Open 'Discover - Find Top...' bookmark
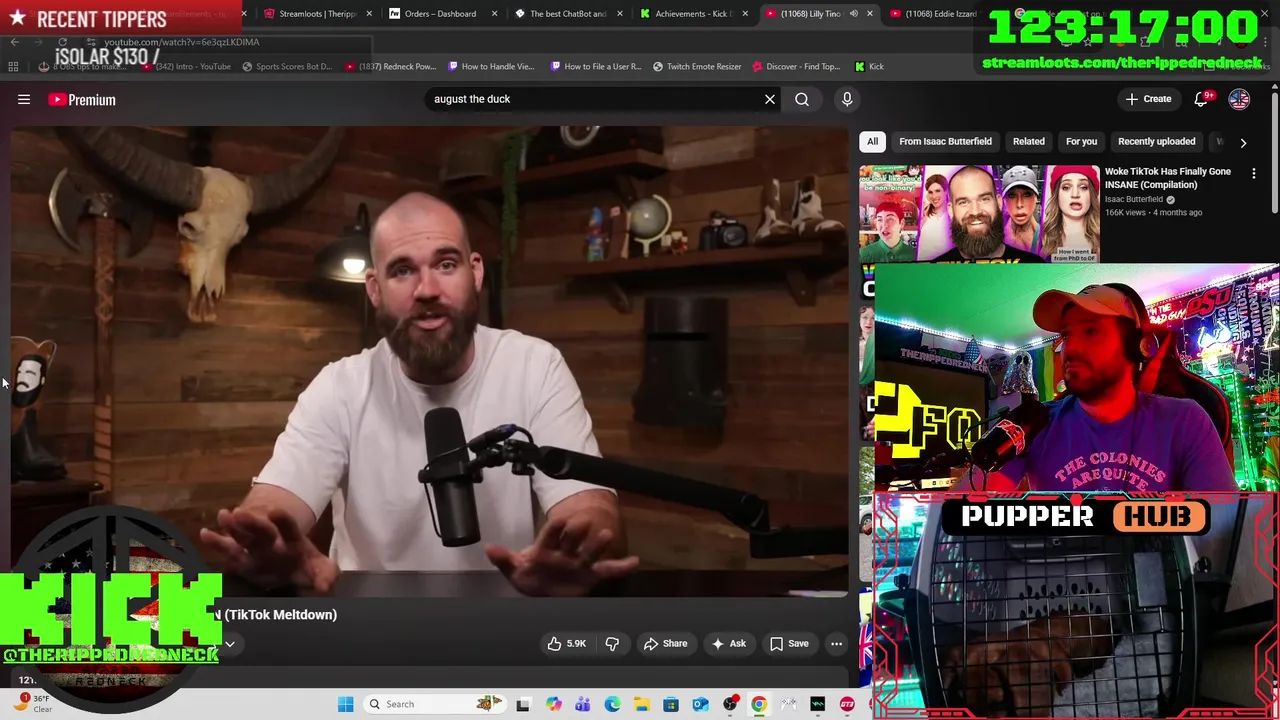Screen dimensions: 1280x720 (x=796, y=67)
